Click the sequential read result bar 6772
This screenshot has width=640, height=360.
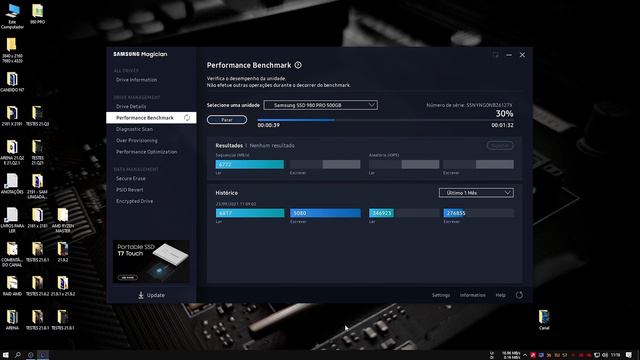point(250,164)
